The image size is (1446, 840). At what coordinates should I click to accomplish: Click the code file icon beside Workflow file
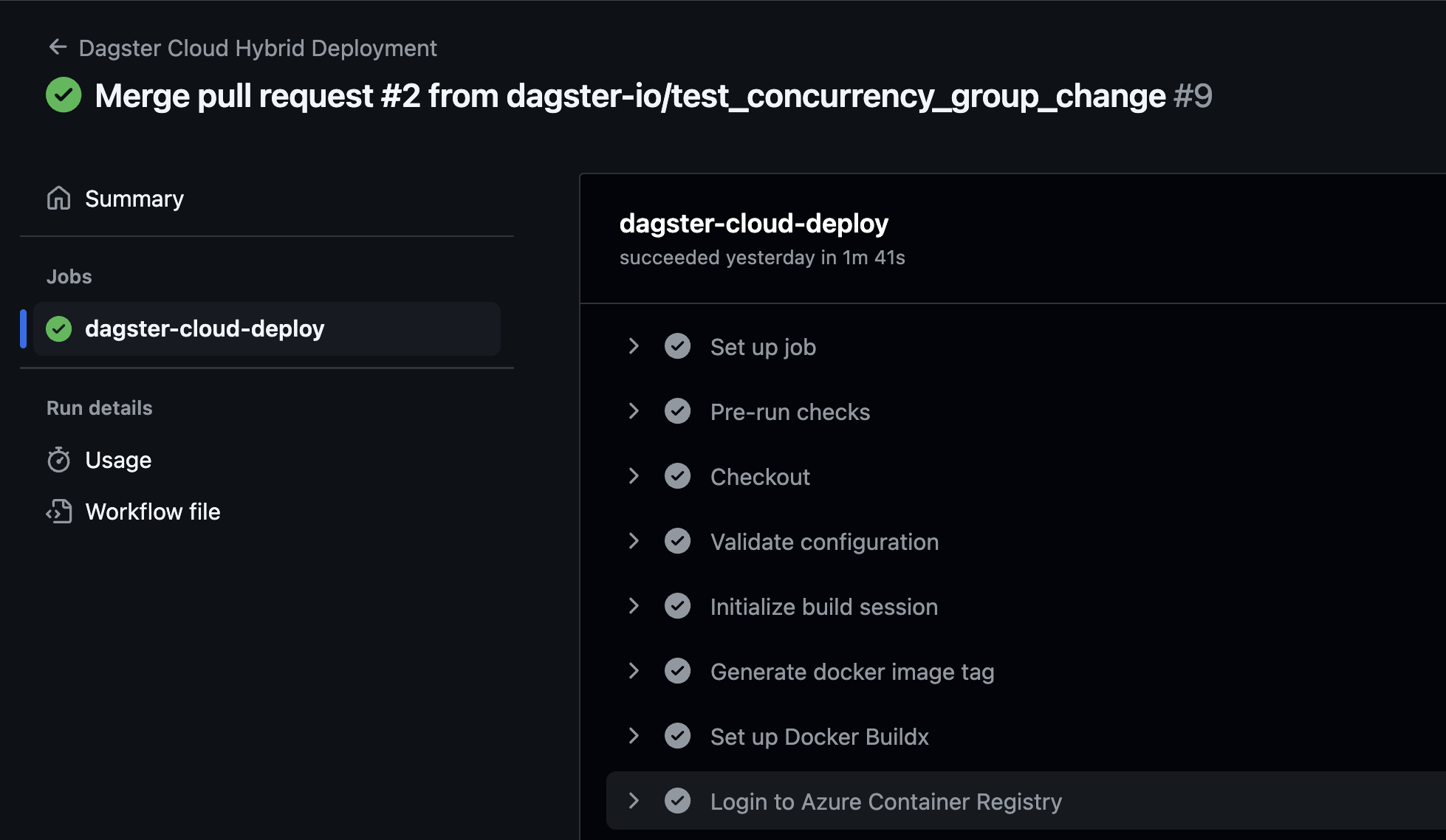coord(58,511)
